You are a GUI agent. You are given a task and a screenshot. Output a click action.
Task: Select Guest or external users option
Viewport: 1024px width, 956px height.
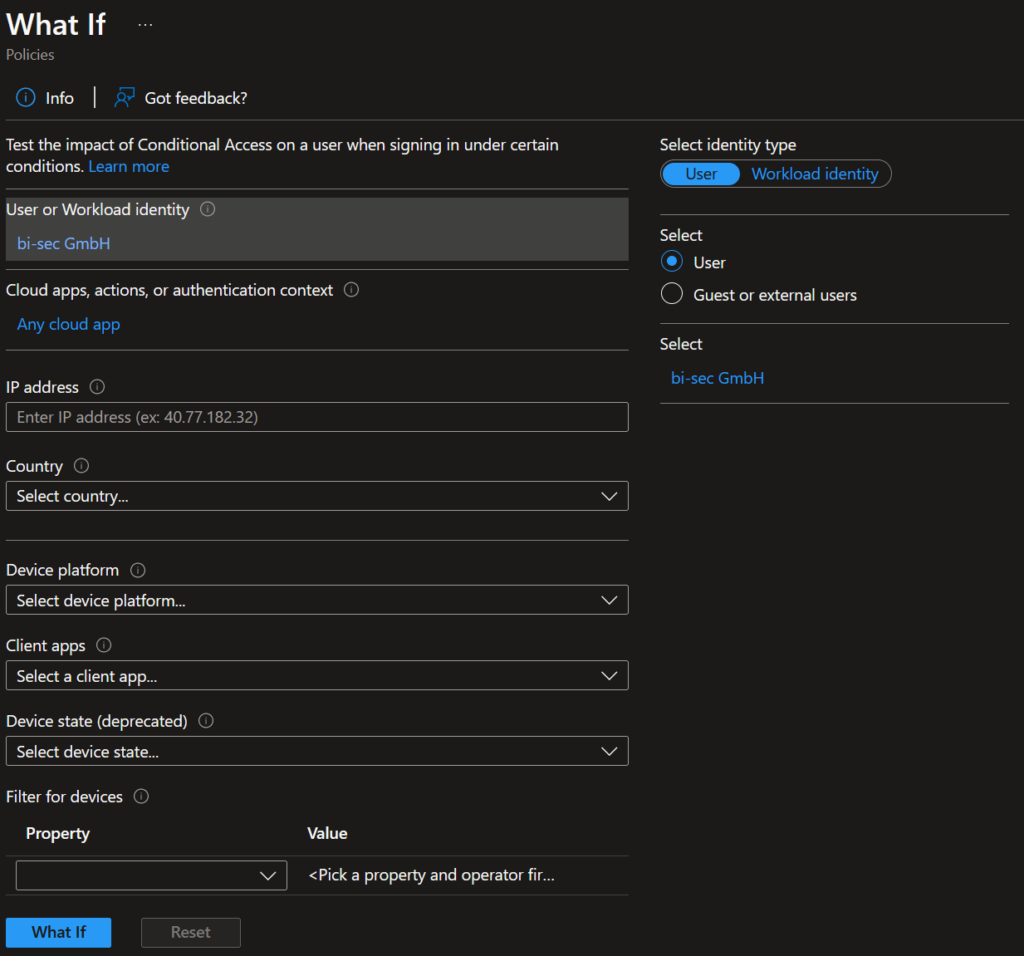pyautogui.click(x=672, y=295)
